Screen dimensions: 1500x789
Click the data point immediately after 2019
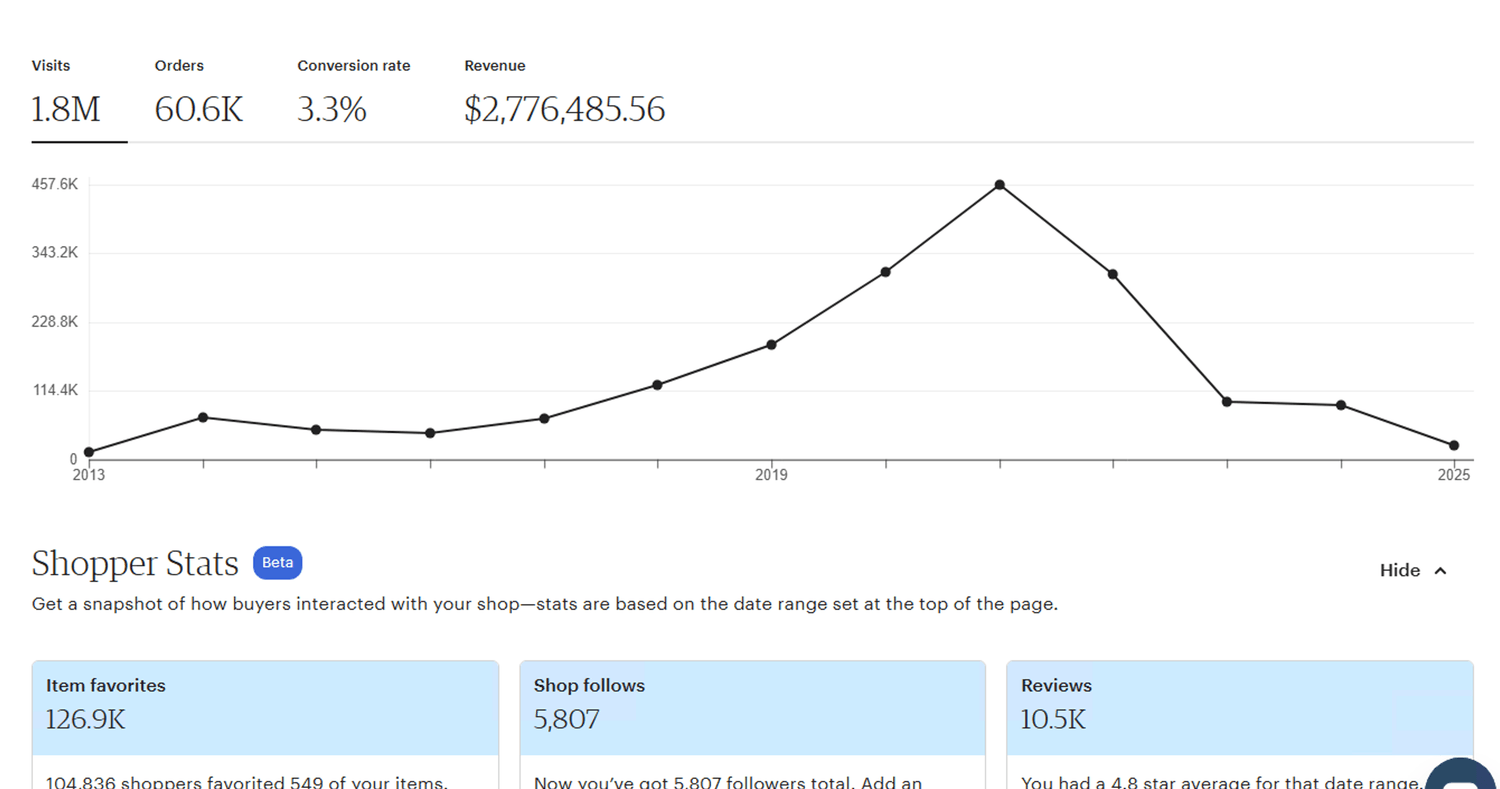point(885,272)
